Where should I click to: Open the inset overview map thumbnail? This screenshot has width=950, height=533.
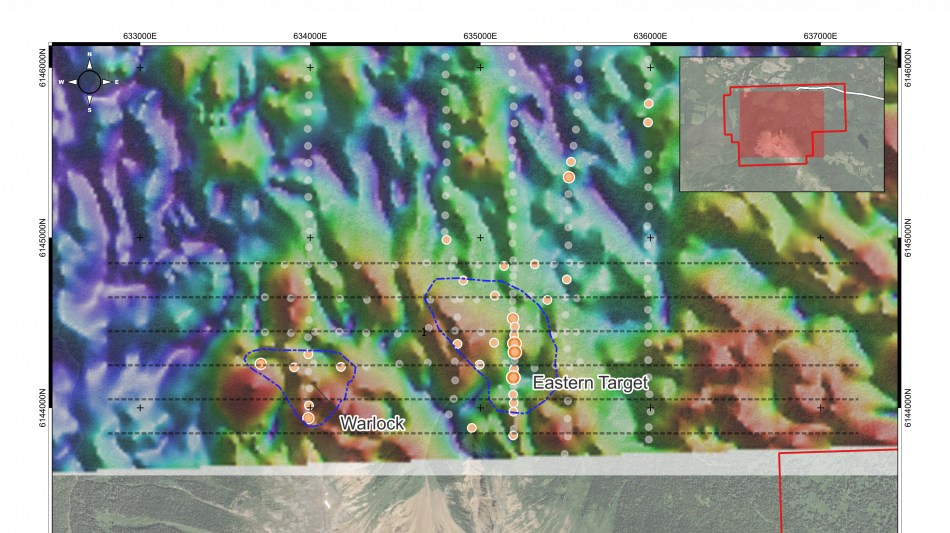[x=781, y=124]
